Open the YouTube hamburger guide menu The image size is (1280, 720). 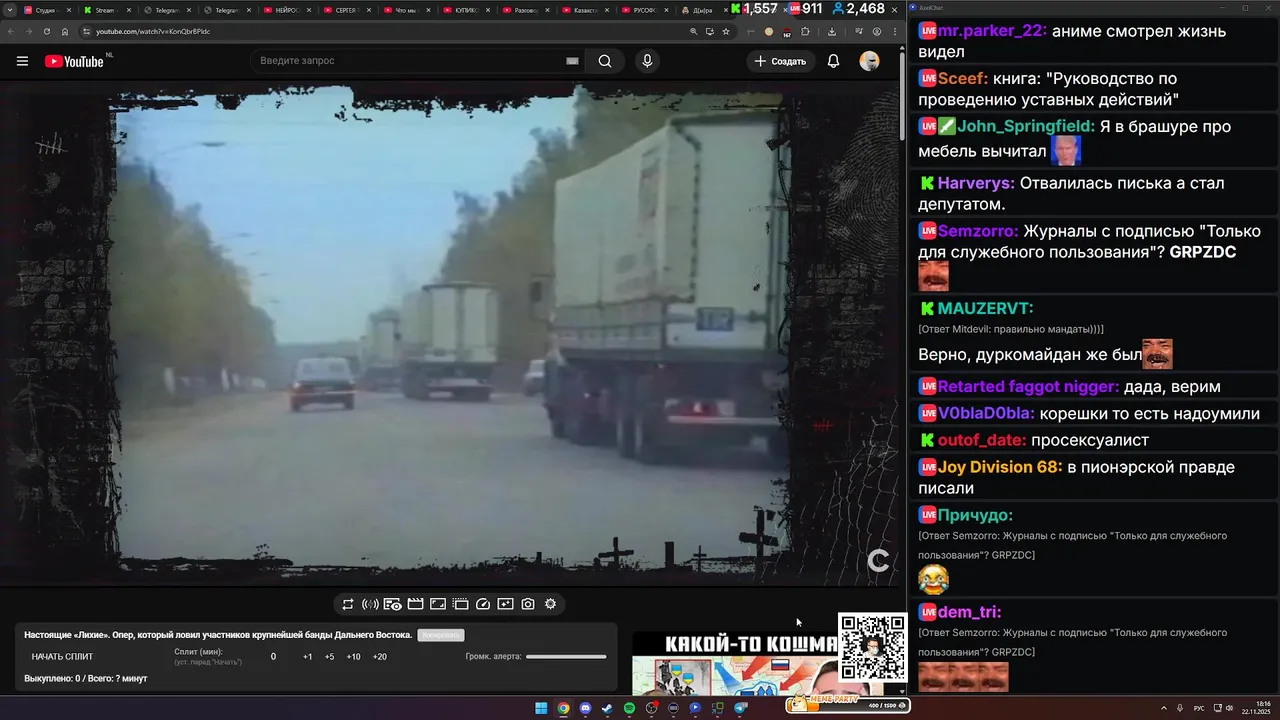[22, 61]
